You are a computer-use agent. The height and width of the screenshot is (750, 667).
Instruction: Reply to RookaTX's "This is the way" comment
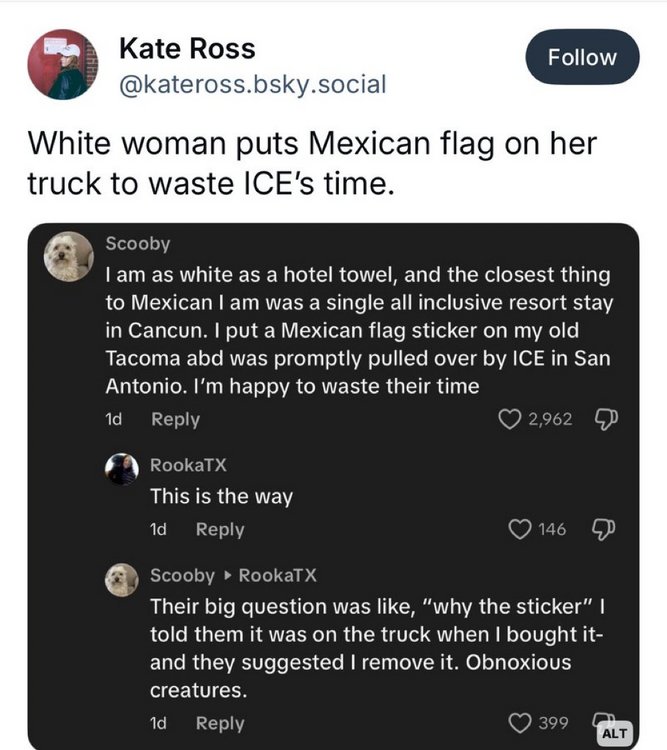(x=219, y=530)
